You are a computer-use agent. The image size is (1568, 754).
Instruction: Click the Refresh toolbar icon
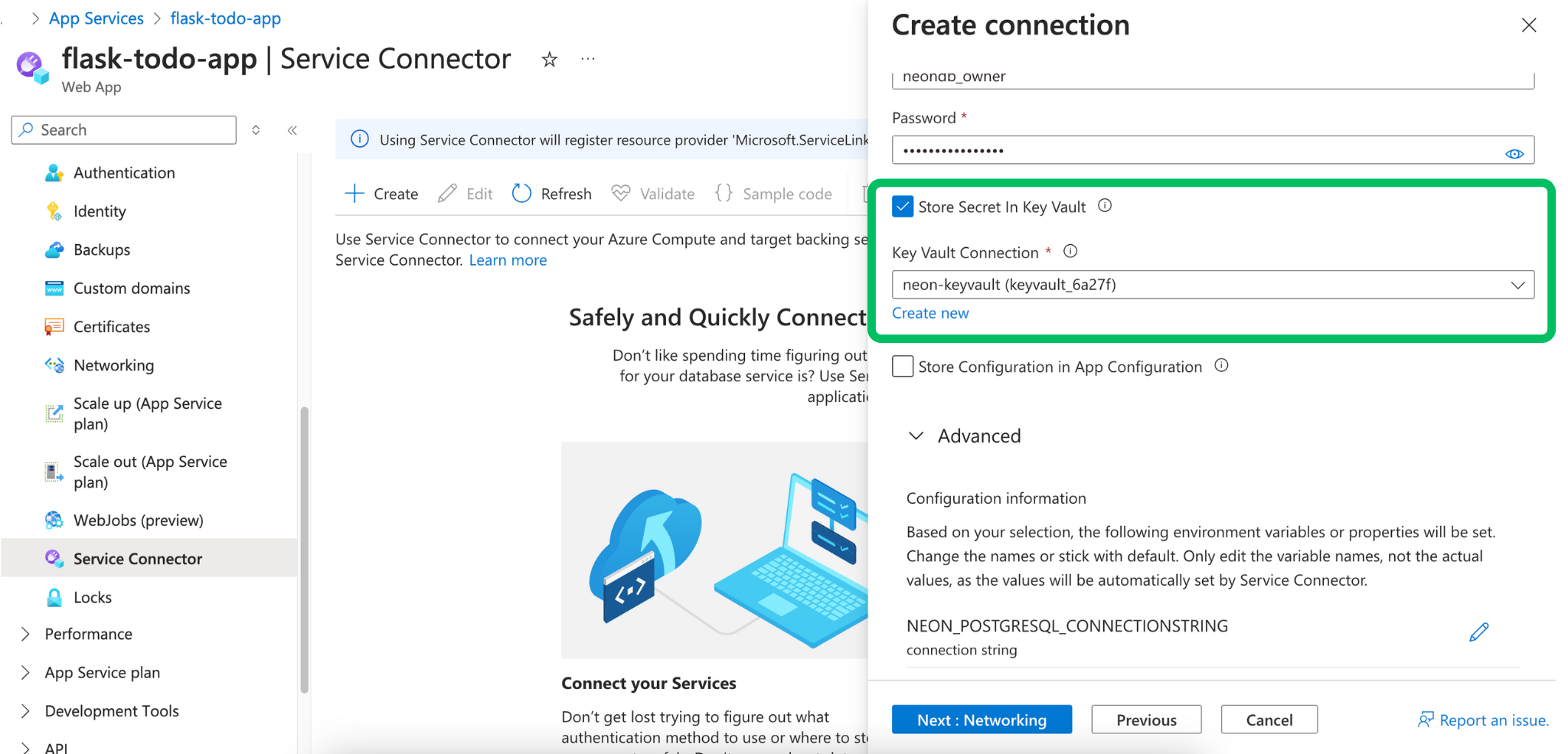pyautogui.click(x=522, y=194)
